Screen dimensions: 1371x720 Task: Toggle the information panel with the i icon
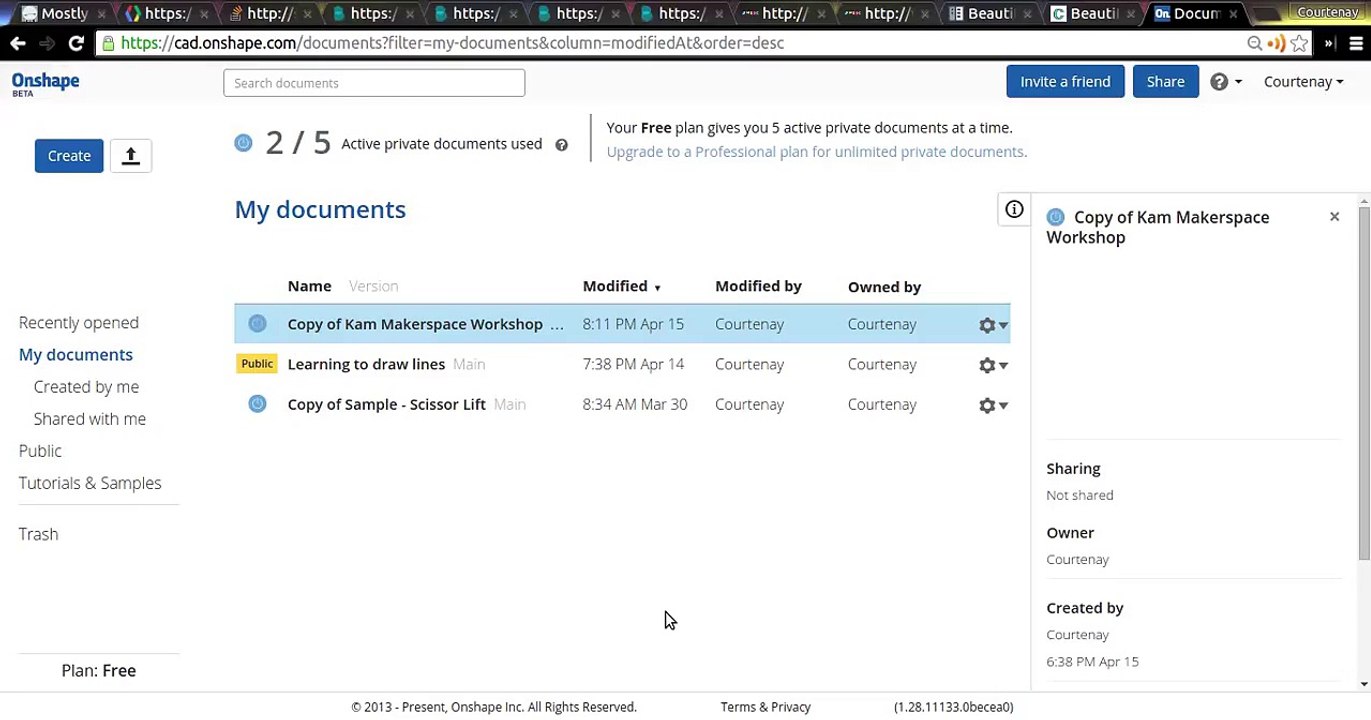click(x=1014, y=209)
